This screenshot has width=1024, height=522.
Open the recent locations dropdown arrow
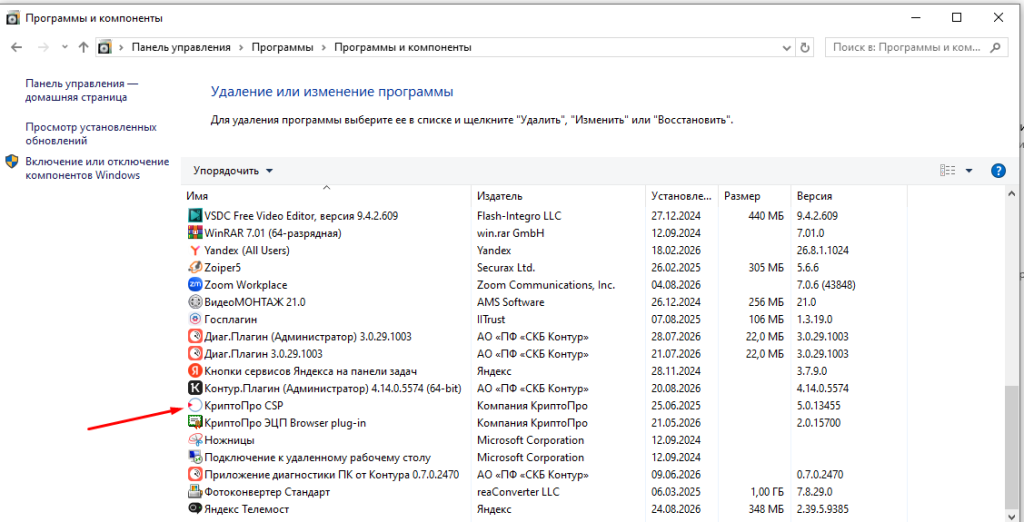(64, 47)
